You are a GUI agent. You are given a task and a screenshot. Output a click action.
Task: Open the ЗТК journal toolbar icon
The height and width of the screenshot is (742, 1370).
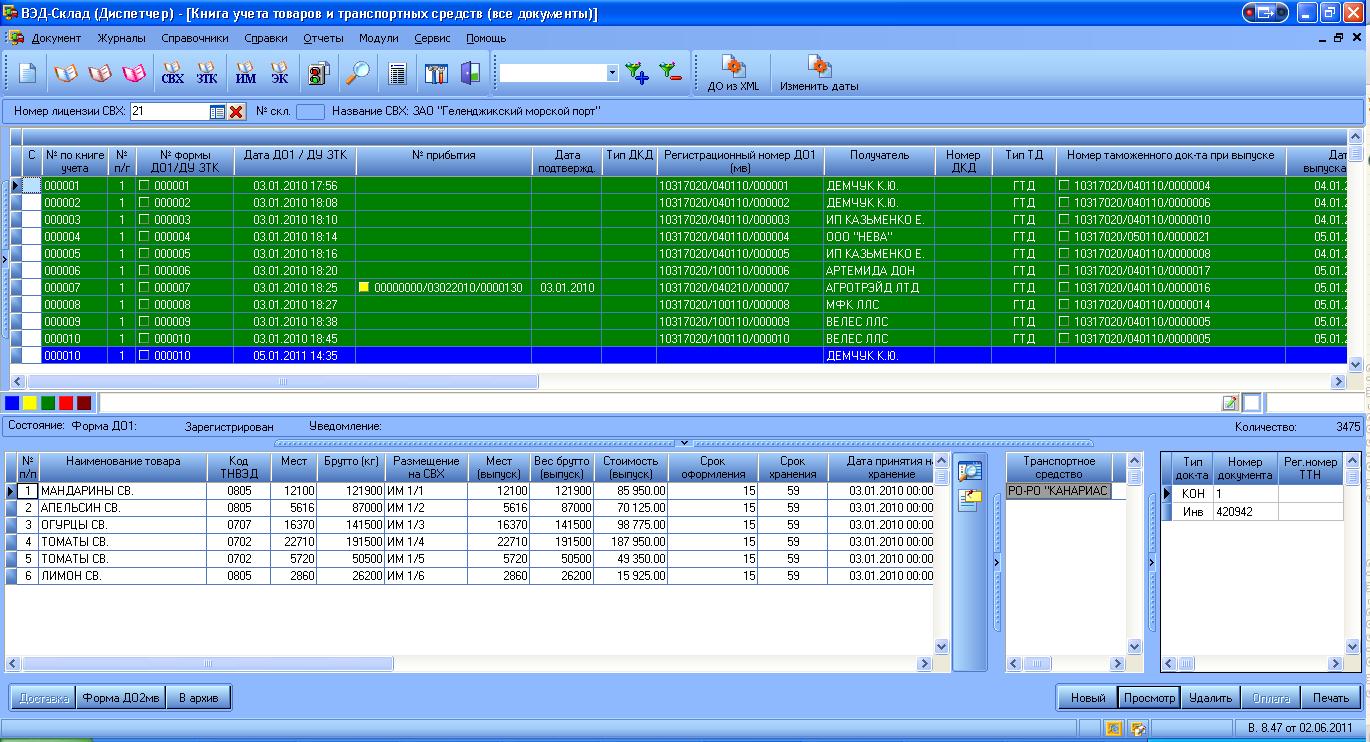pyautogui.click(x=206, y=73)
